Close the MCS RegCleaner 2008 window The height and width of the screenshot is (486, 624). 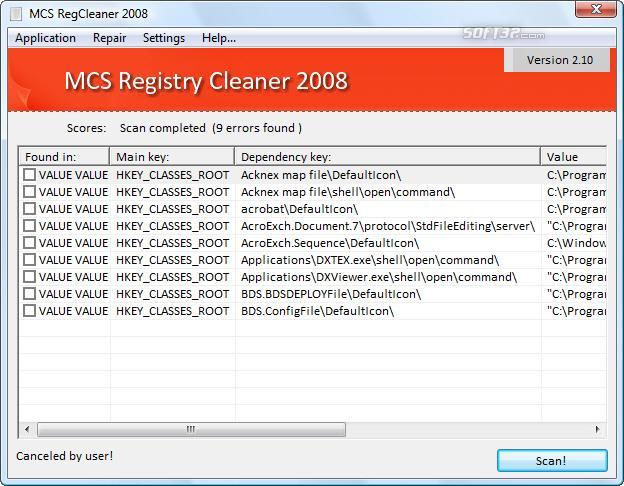point(596,9)
